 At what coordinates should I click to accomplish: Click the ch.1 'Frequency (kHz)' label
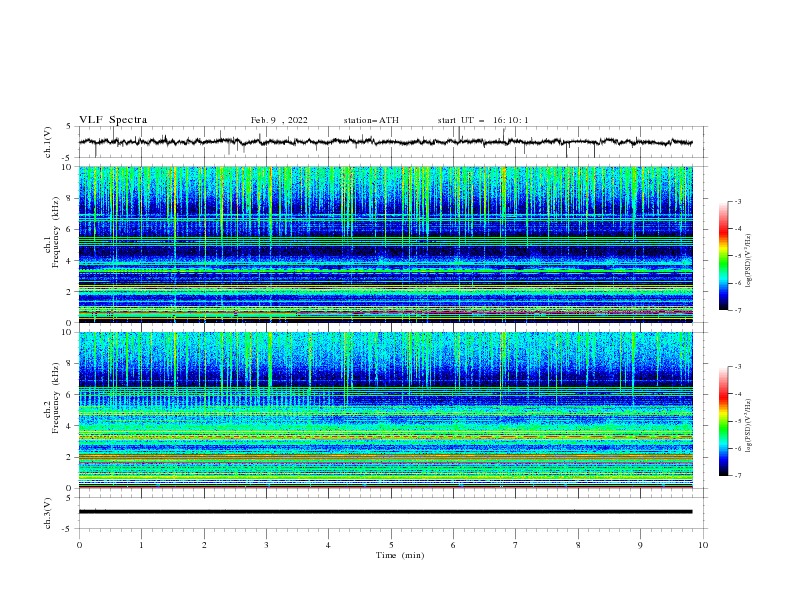pos(56,233)
